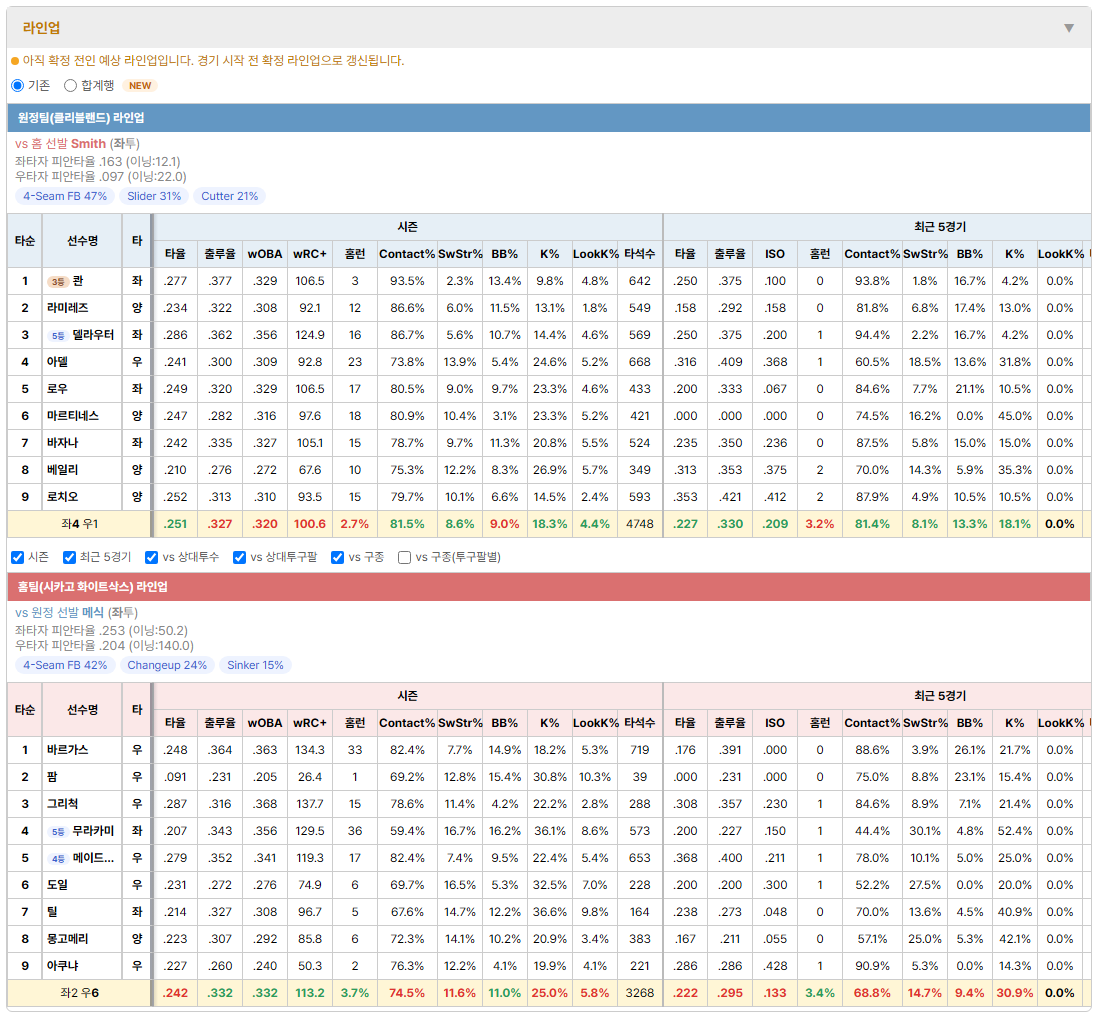Uncheck the 시즌 checkbox
This screenshot has width=1098, height=1018.
pyautogui.click(x=18, y=557)
